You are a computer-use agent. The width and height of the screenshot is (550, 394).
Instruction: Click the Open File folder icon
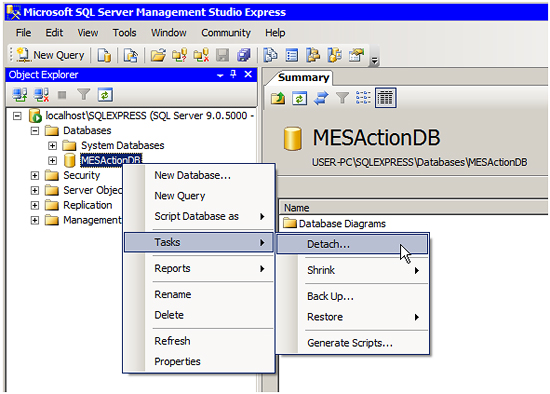pos(158,55)
